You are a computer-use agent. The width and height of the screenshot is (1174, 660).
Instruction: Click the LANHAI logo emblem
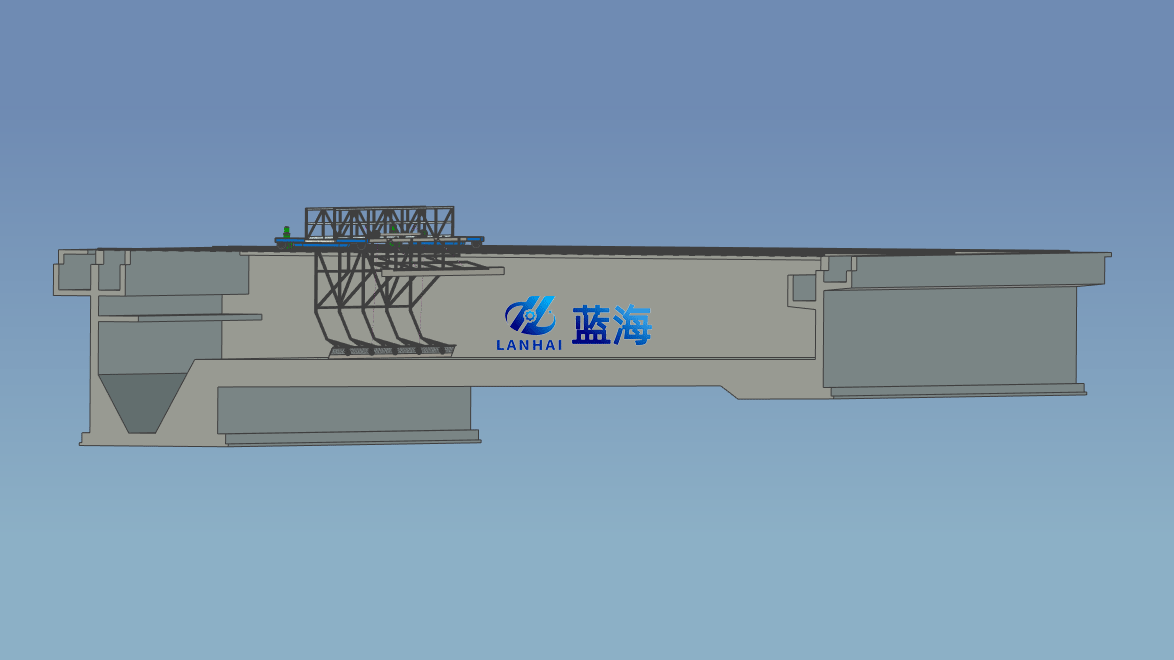point(530,317)
